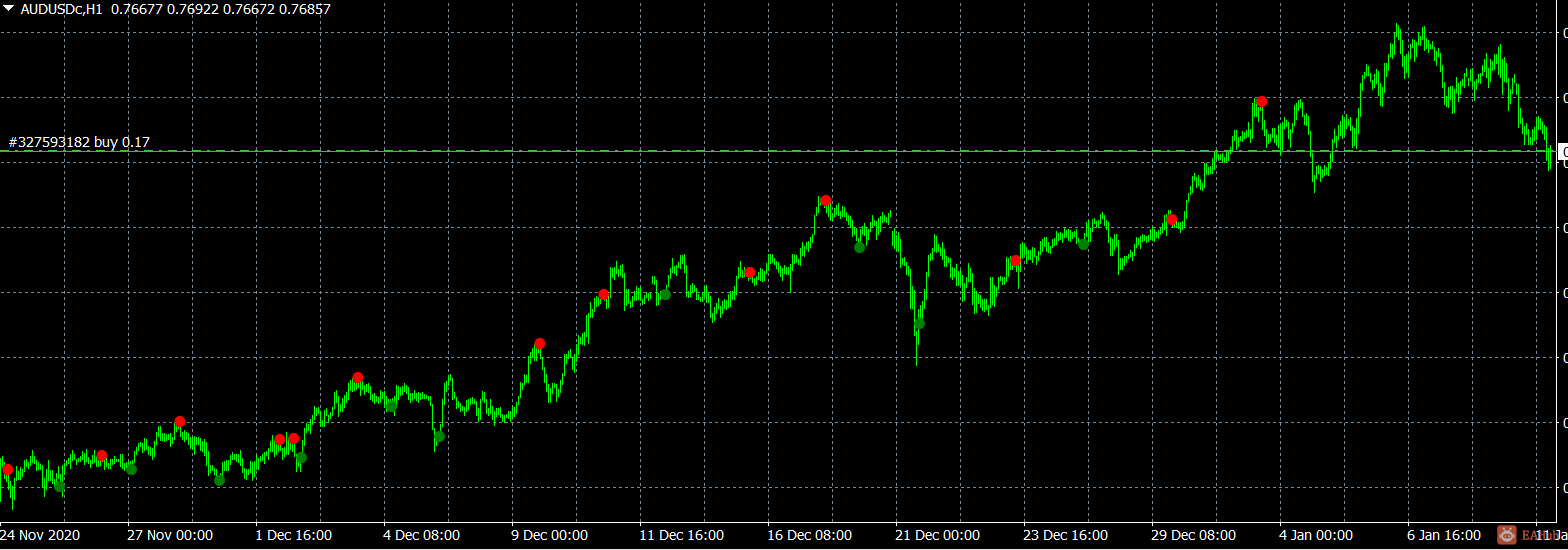
Task: Click the 29 Dec 08:00 time label
Action: click(x=1193, y=535)
